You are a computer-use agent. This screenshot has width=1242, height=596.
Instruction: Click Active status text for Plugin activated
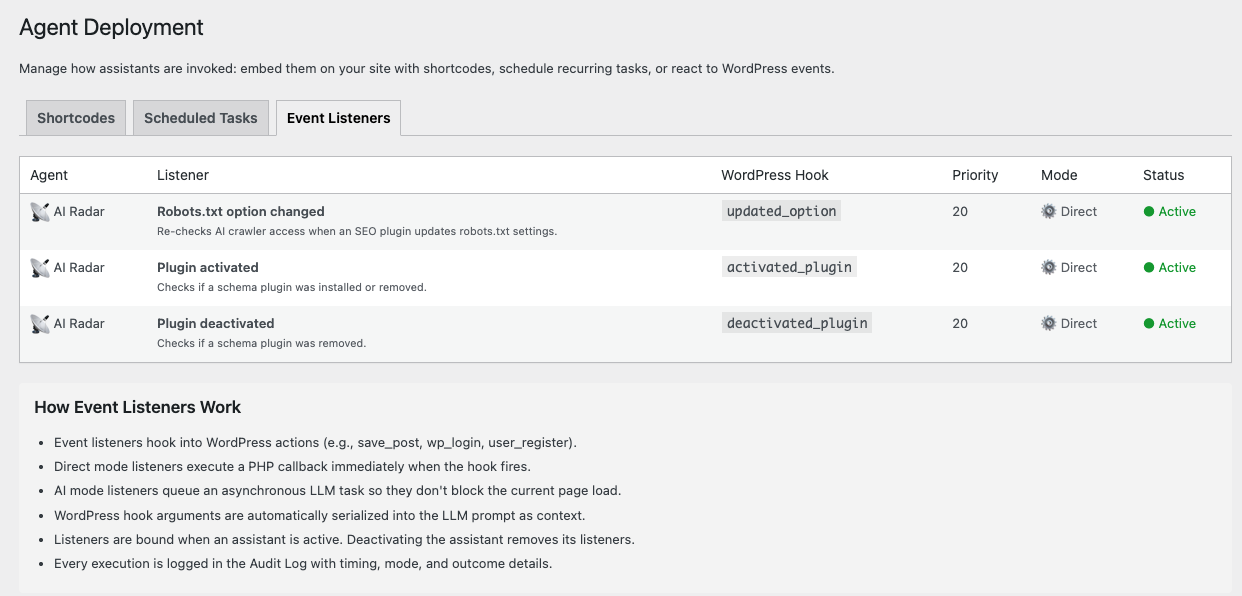1177,268
